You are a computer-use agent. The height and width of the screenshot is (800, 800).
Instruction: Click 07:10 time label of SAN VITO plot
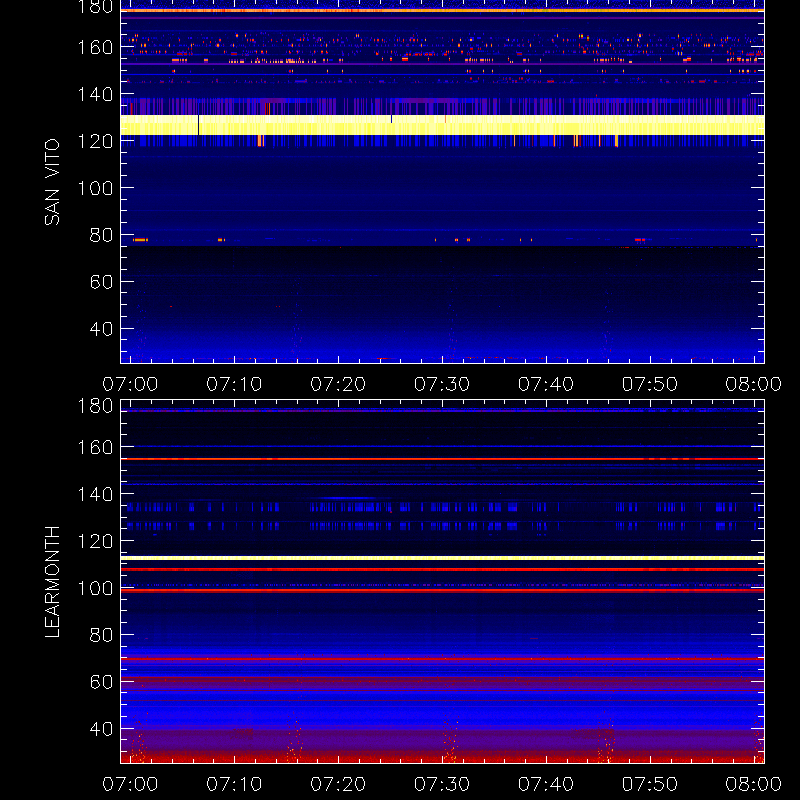pos(234,384)
